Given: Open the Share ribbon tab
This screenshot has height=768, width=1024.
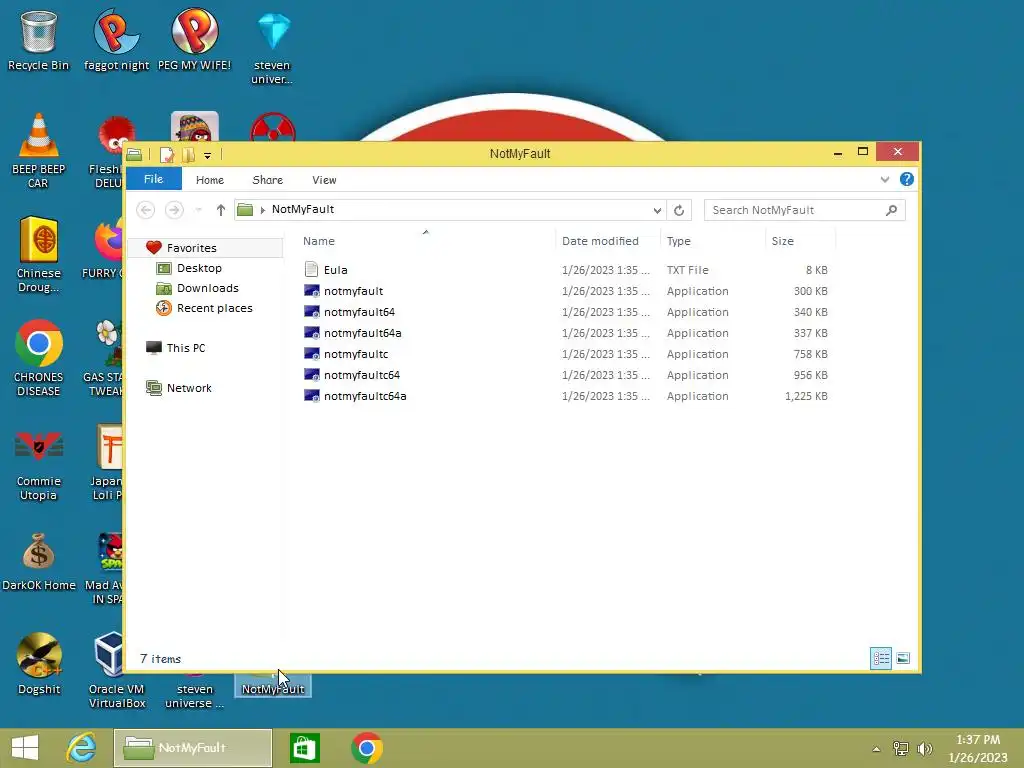Looking at the screenshot, I should tap(268, 180).
